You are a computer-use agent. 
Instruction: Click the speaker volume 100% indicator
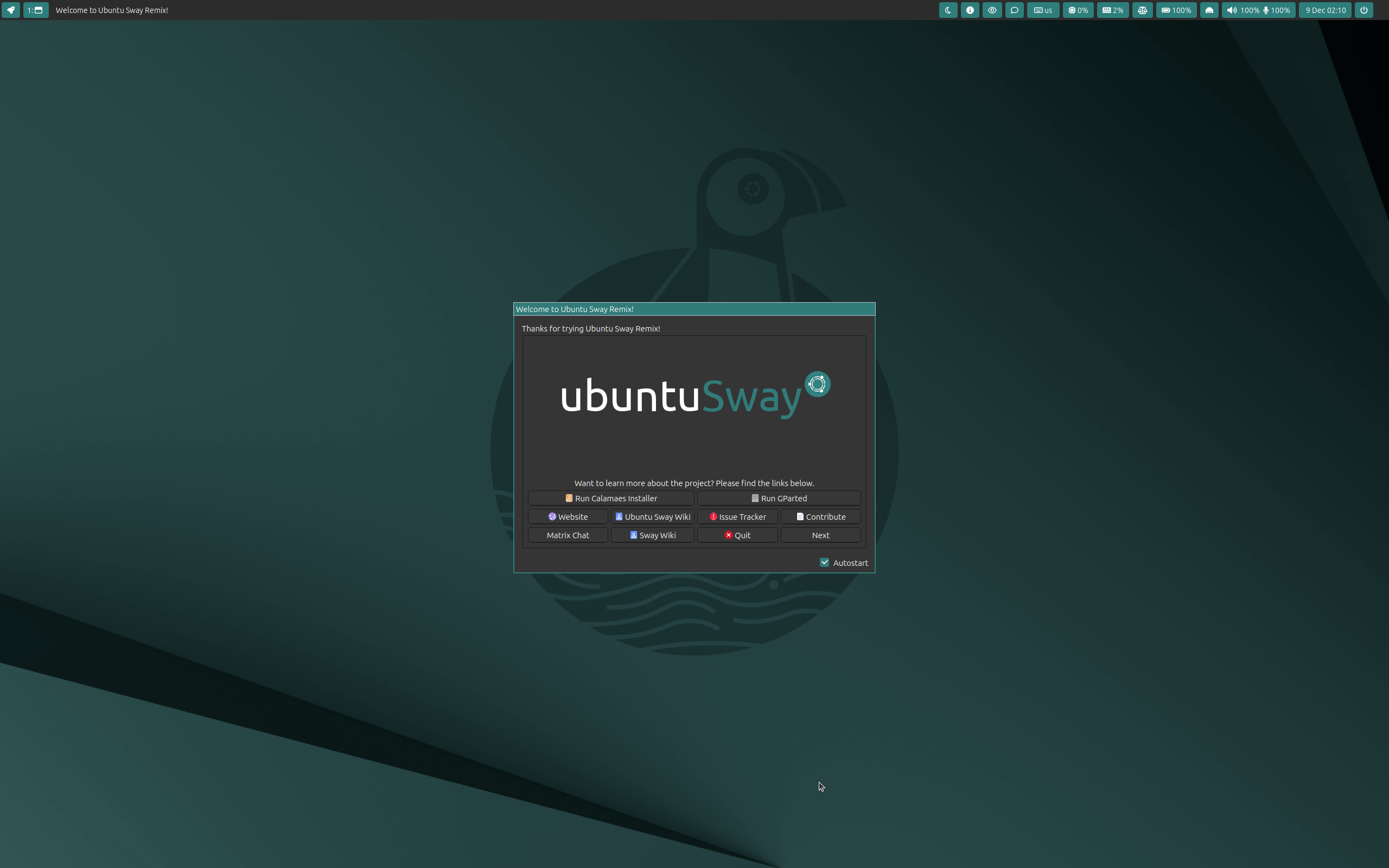(1242, 10)
